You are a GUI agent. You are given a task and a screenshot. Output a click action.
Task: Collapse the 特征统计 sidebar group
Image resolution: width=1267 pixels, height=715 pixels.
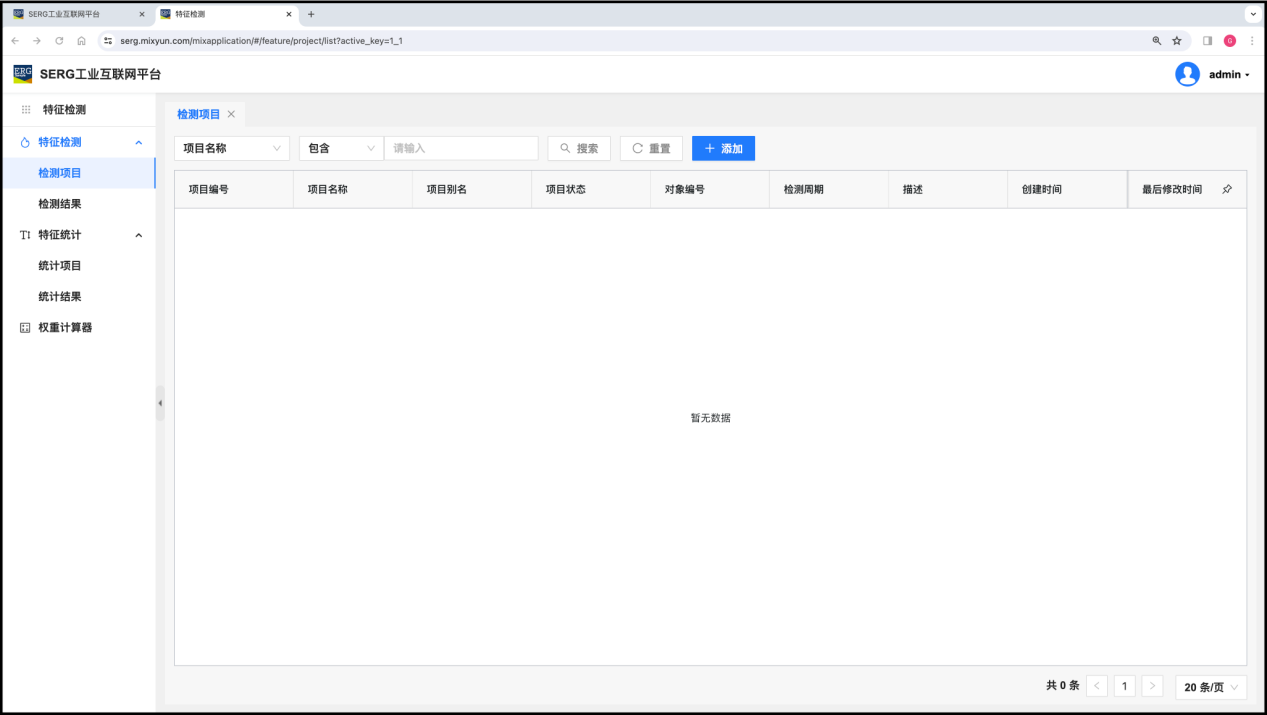click(138, 235)
